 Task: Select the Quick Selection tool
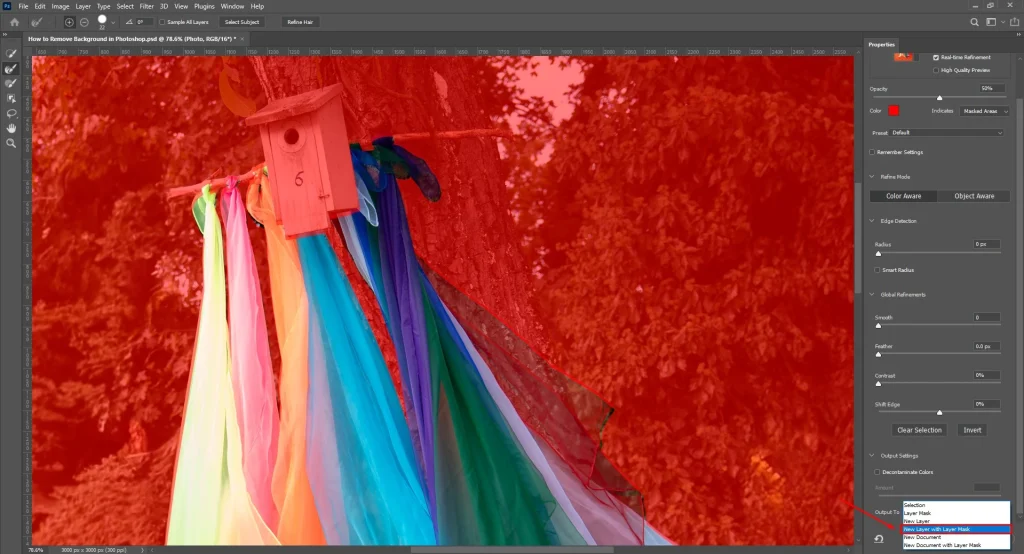(x=11, y=54)
